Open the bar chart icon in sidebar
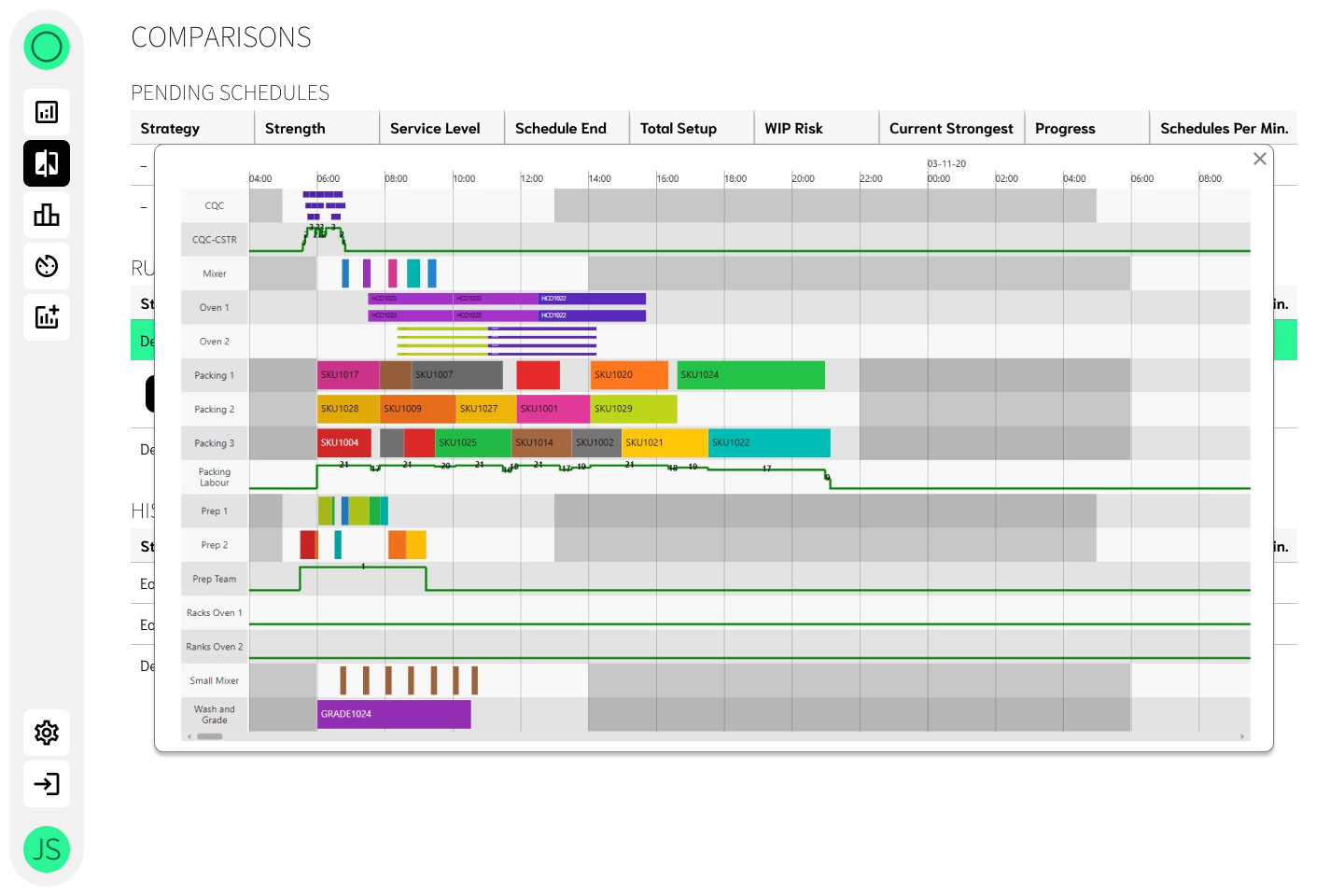 (47, 215)
